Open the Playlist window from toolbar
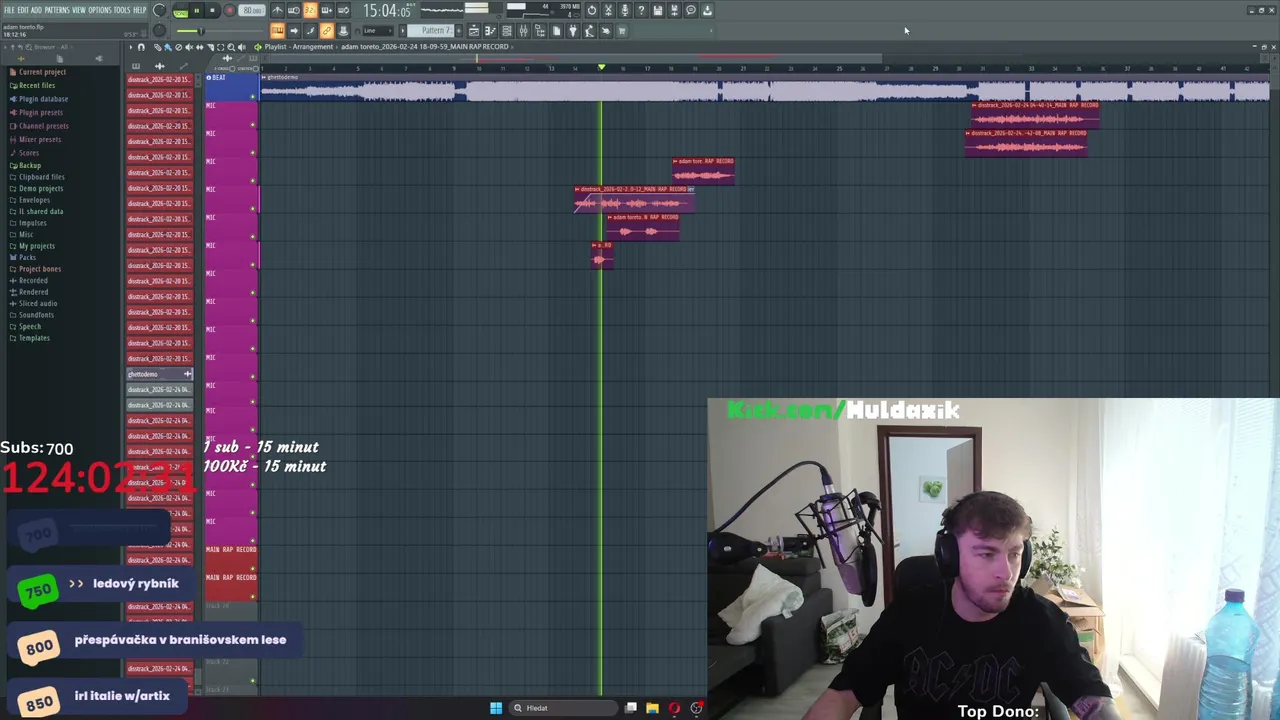Screen dimensions: 1280x720 tap(474, 31)
